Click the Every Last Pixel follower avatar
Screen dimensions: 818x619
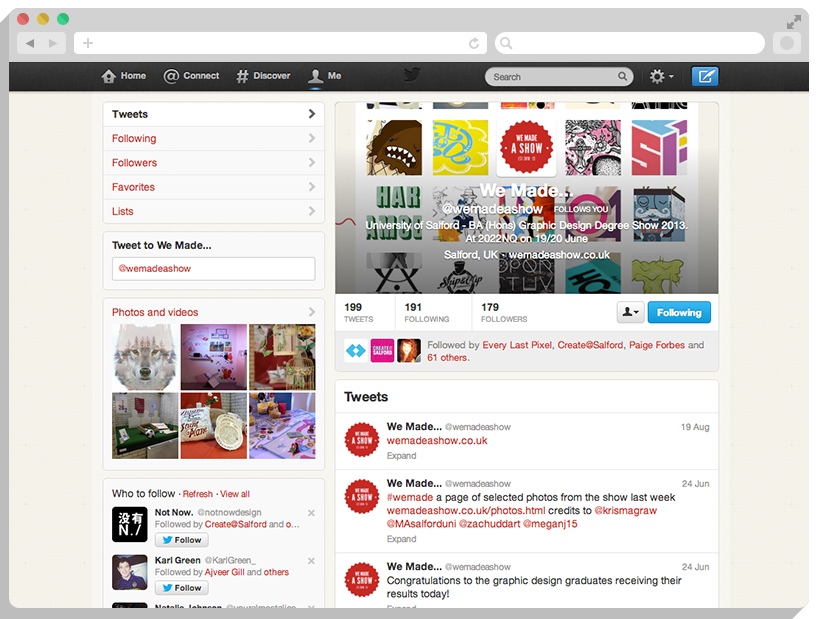pos(356,350)
